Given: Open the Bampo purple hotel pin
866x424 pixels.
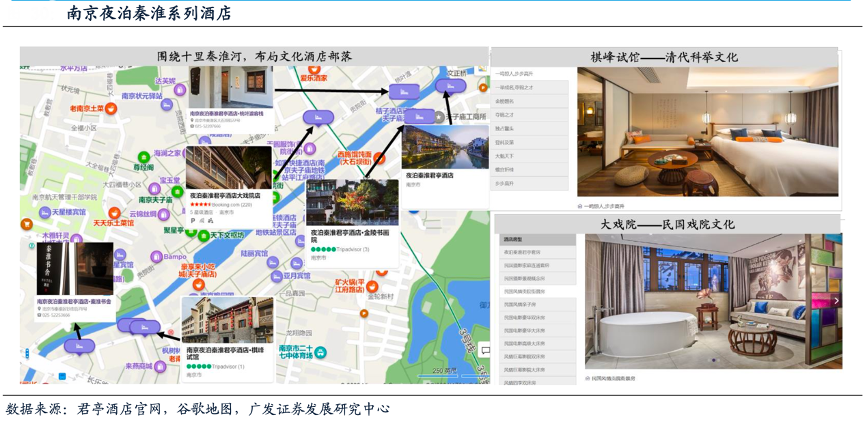Looking at the screenshot, I should [155, 256].
